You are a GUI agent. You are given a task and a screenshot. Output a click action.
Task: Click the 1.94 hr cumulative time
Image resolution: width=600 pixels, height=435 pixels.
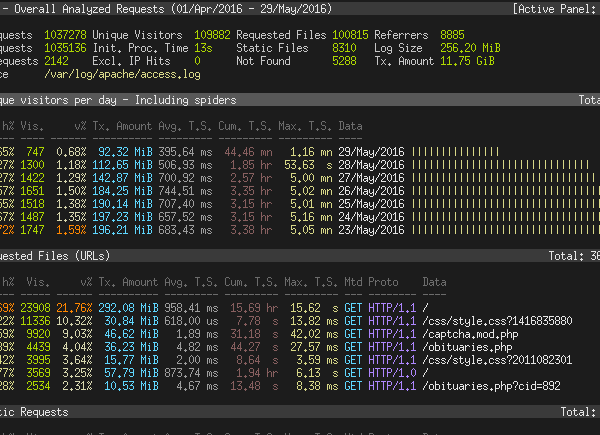coord(257,373)
